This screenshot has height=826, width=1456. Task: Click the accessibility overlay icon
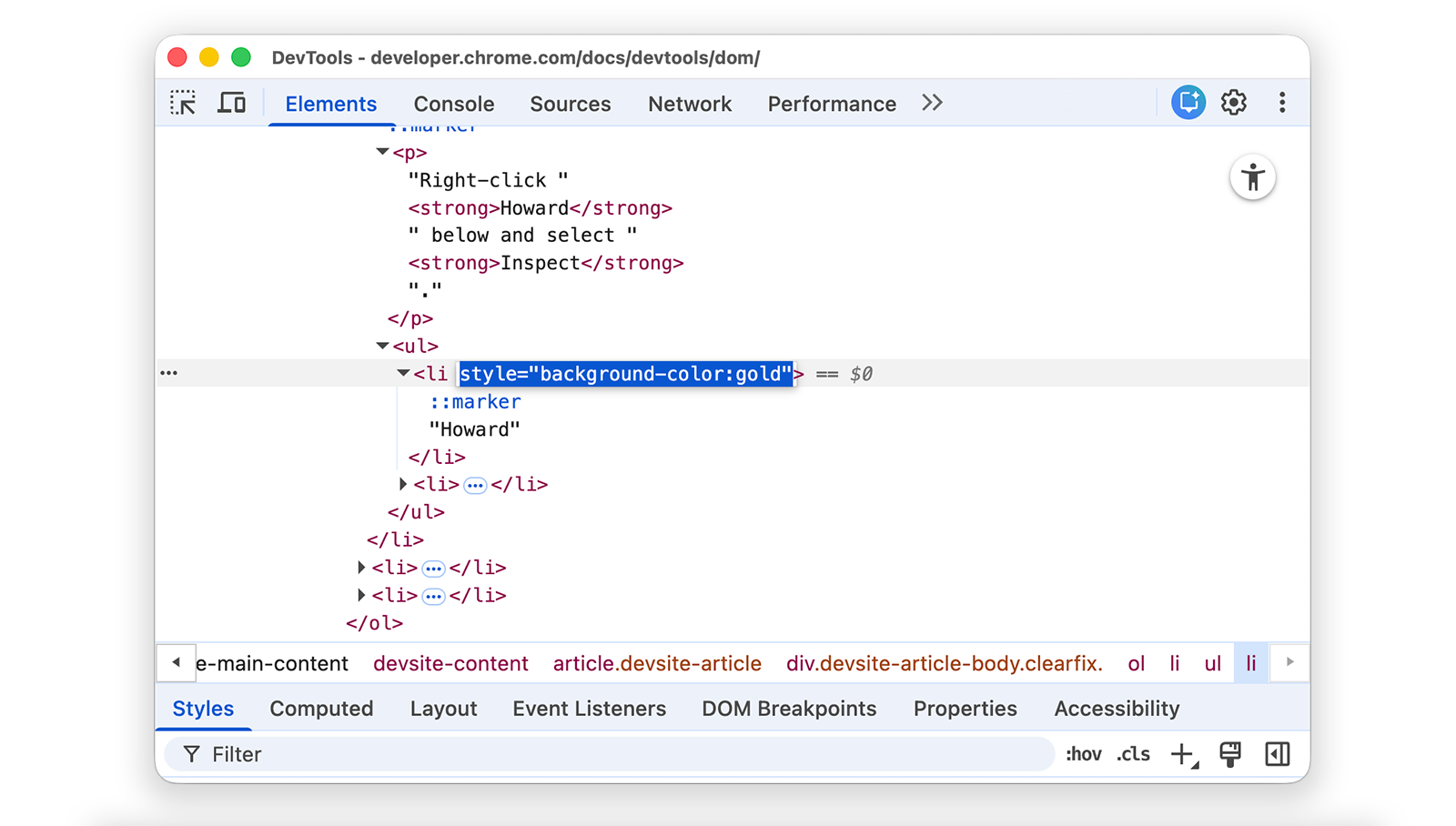pyautogui.click(x=1253, y=177)
